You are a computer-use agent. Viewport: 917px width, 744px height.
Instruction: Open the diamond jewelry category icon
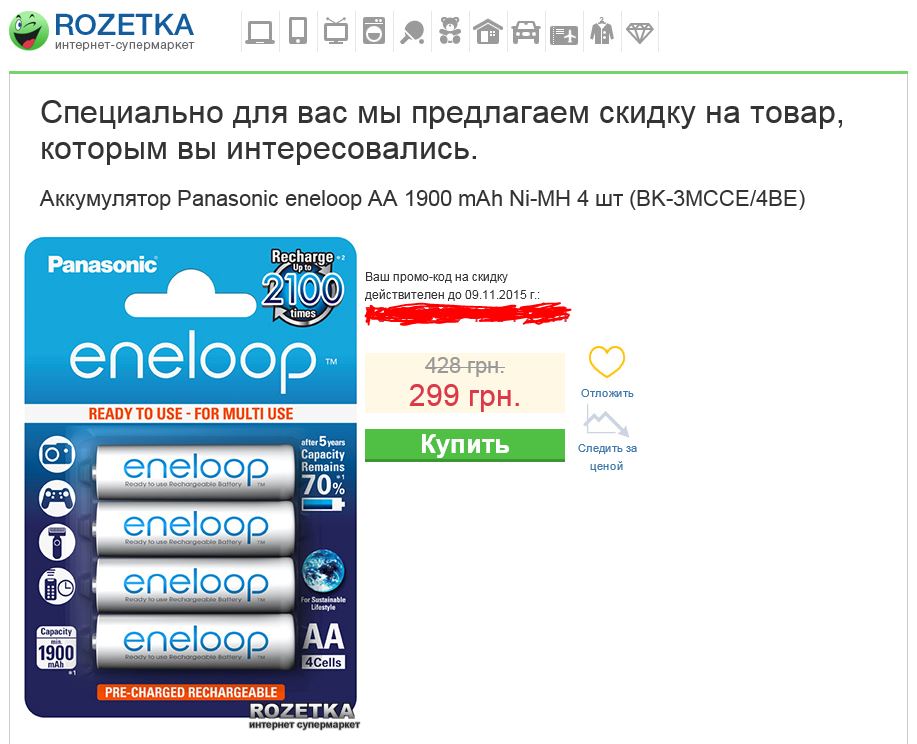pyautogui.click(x=639, y=33)
